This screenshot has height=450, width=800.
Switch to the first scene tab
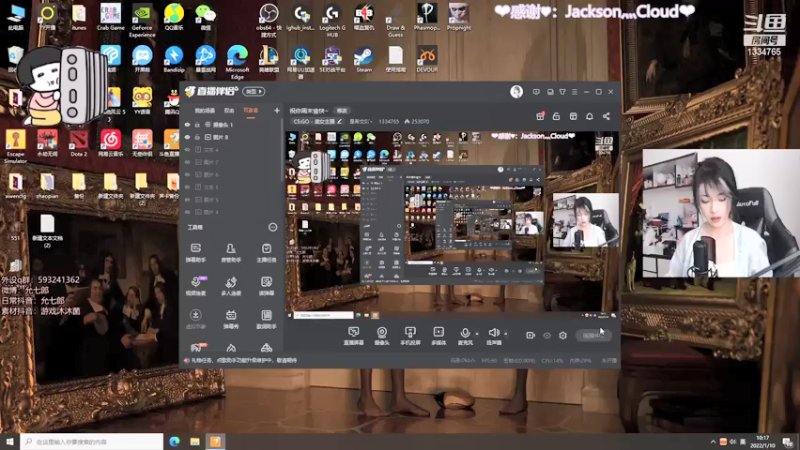pos(205,111)
